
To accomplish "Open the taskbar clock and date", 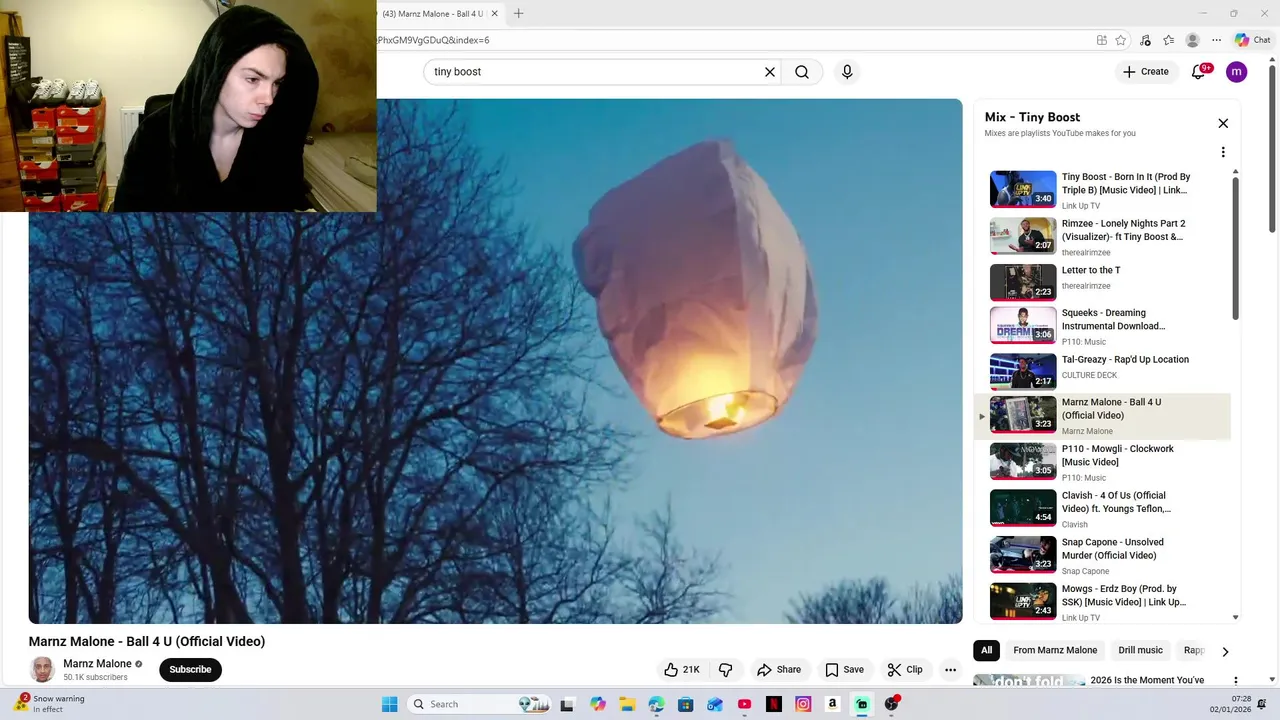I will point(1230,704).
